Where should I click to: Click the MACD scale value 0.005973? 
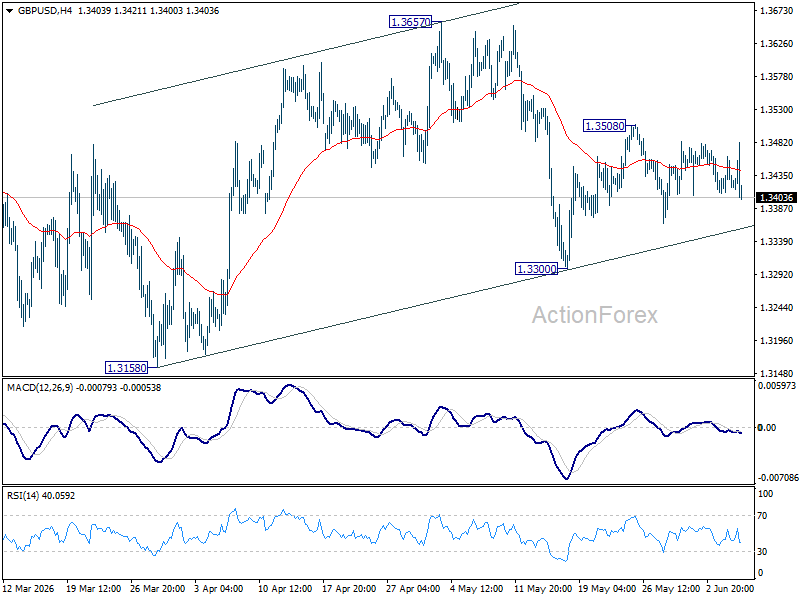[777, 386]
